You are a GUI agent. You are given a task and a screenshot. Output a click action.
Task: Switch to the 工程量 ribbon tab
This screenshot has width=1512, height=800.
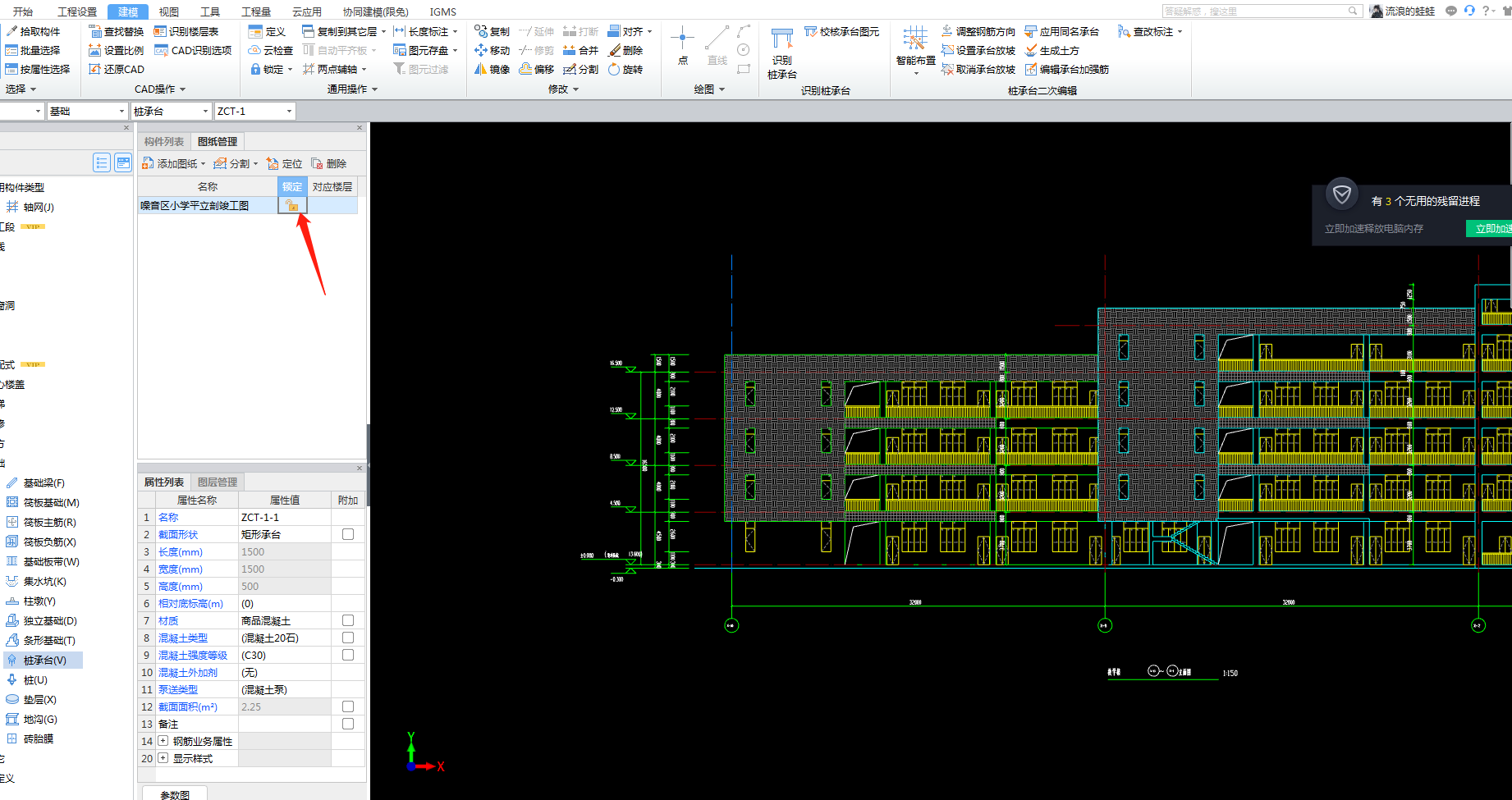click(x=256, y=11)
